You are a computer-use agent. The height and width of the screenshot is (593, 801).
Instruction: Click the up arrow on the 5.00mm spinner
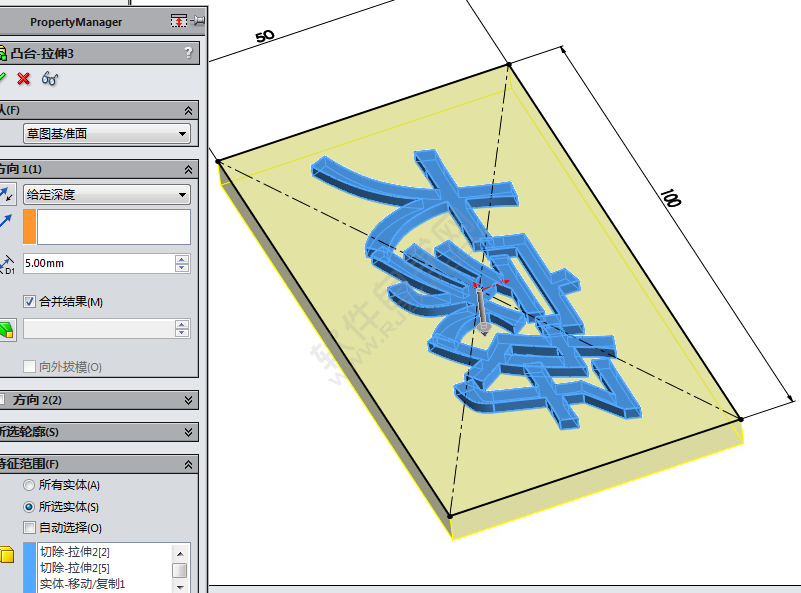click(x=182, y=259)
